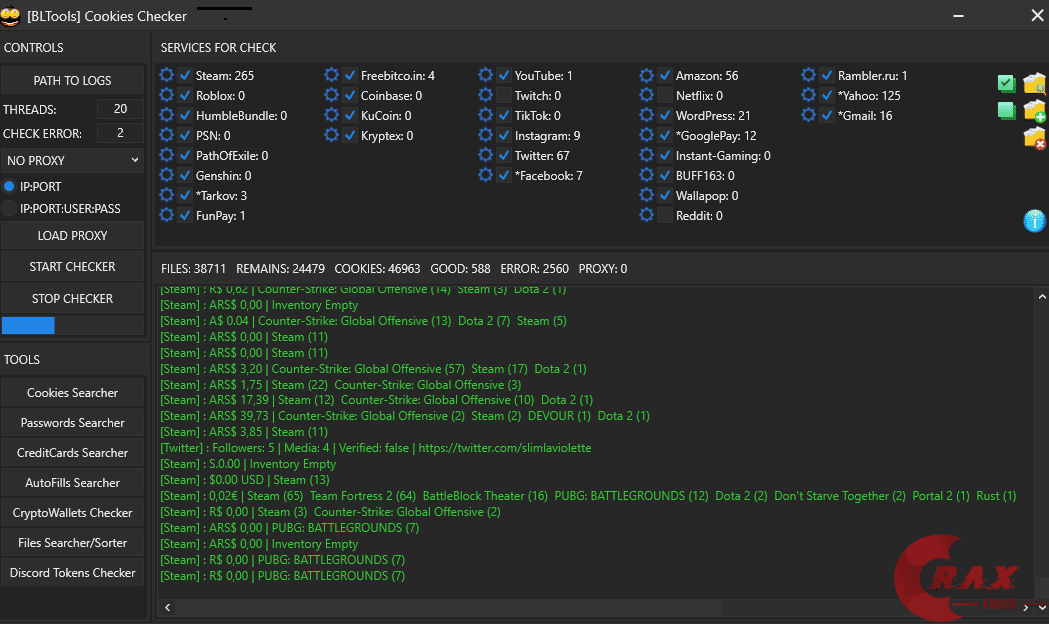Open the gear icon next to Freebitco.in
Viewport: 1049px width, 624px height.
coord(331,75)
